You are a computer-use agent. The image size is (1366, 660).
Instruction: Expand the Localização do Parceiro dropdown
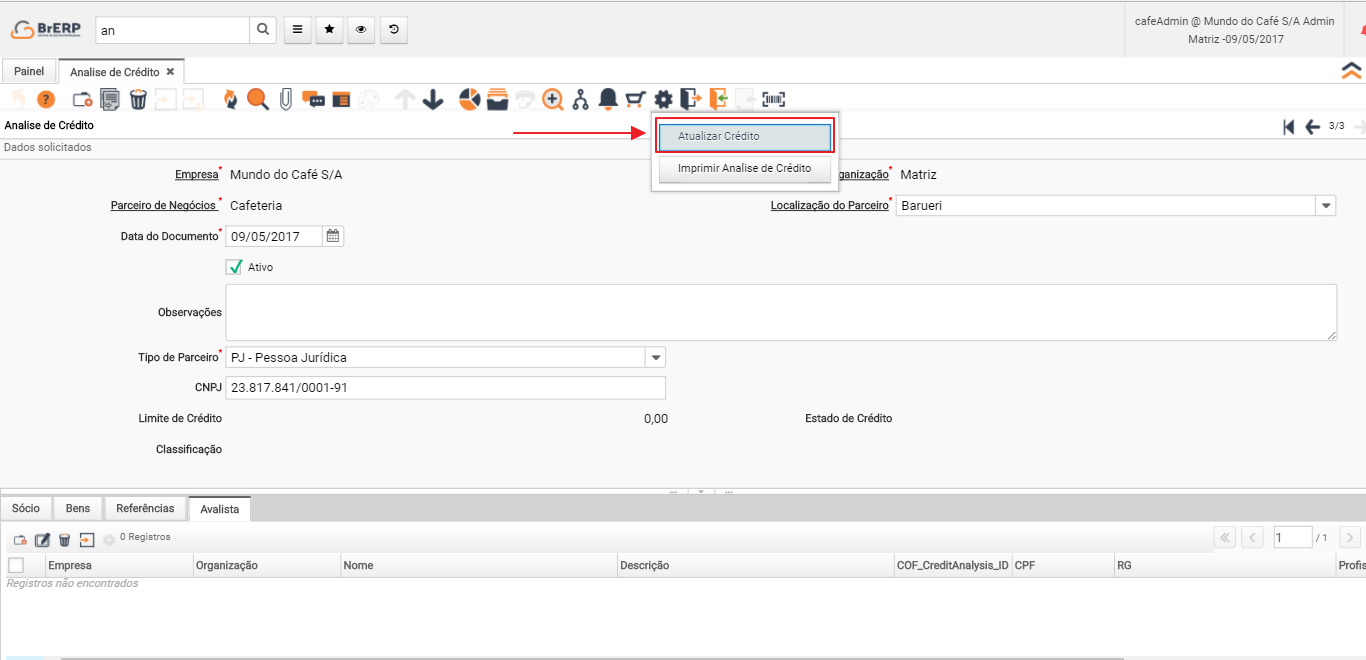coord(1326,206)
